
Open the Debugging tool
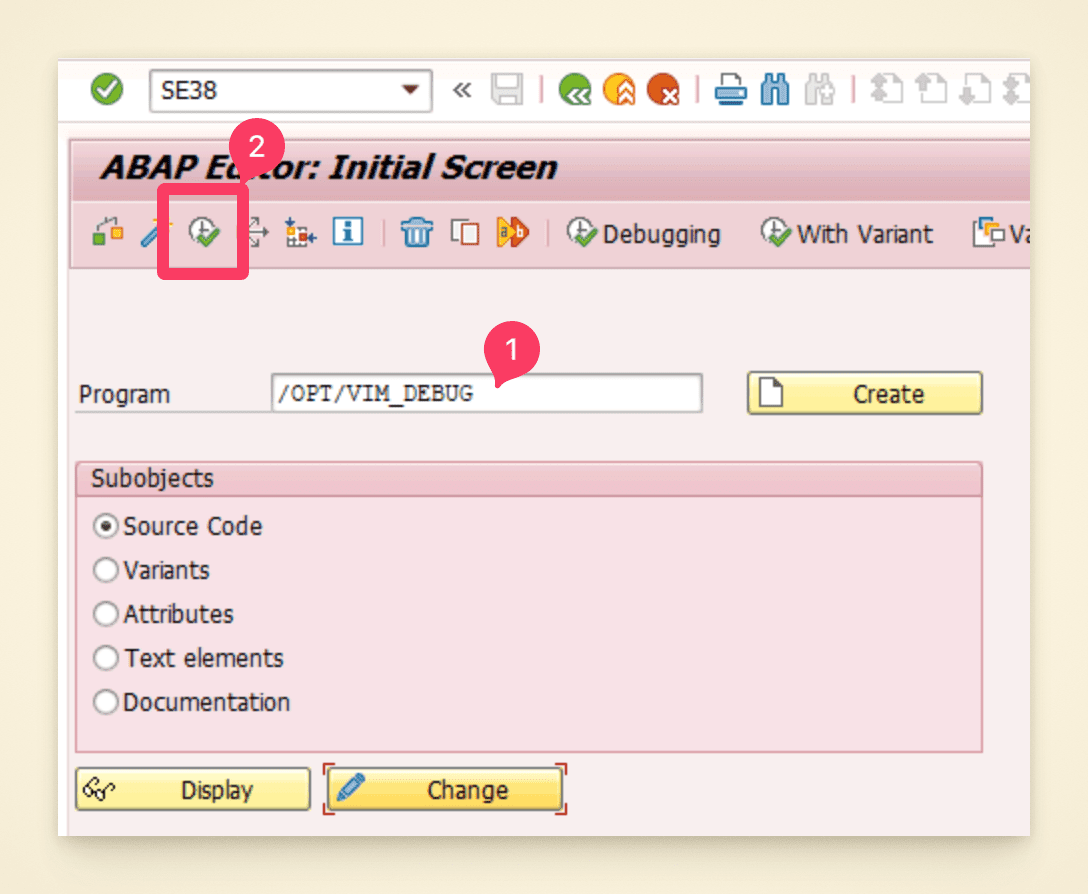tap(644, 233)
